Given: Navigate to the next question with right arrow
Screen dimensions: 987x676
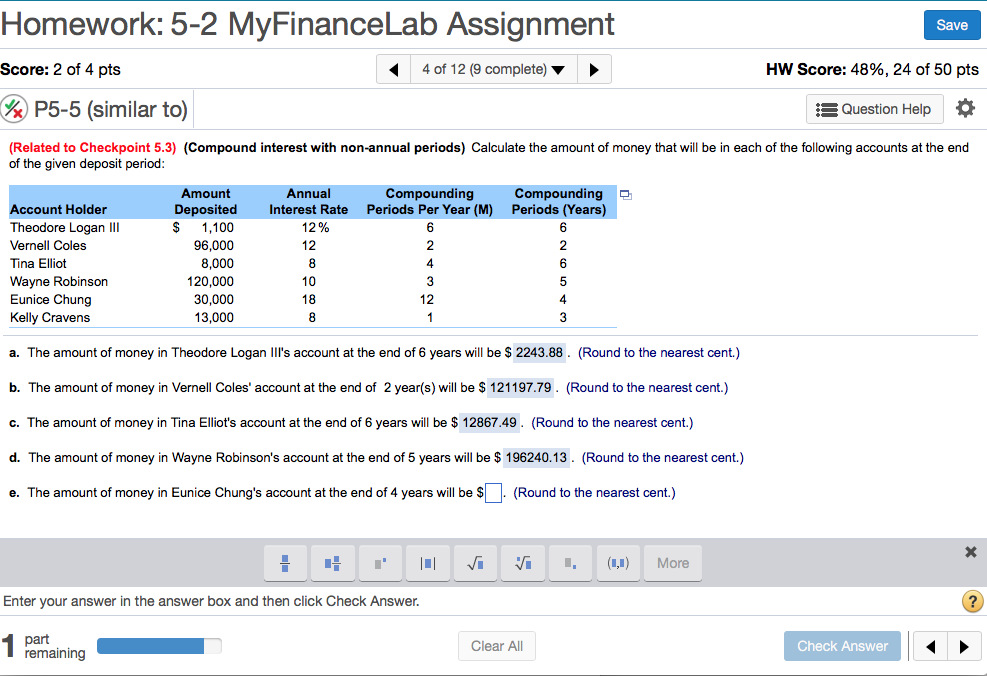Looking at the screenshot, I should click(x=594, y=69).
